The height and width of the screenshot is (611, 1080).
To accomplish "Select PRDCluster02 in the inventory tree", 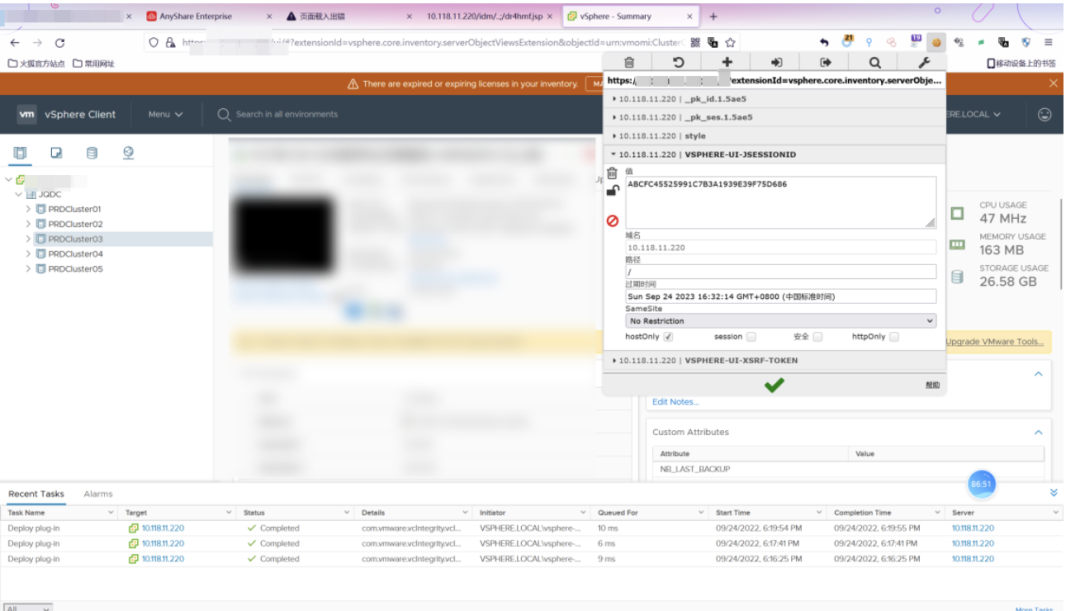I will pyautogui.click(x=75, y=224).
